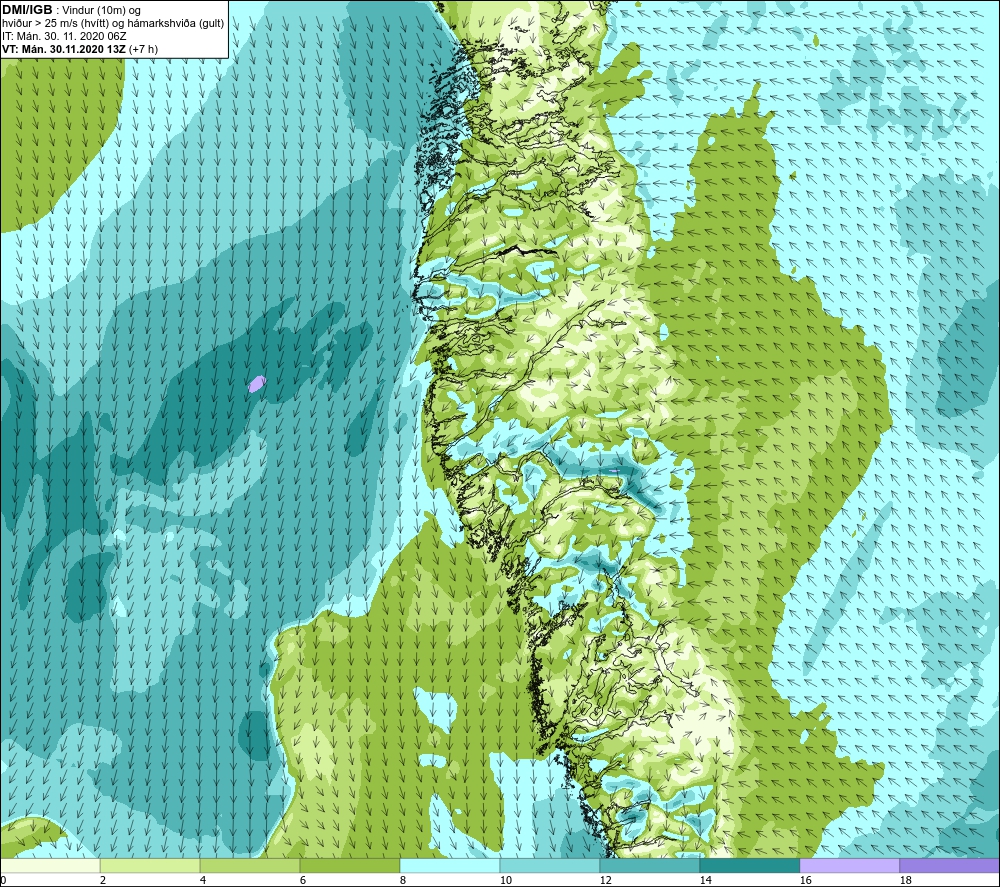Click the purple legend swatch above 18 m/s
This screenshot has width=1000, height=887.
click(949, 865)
